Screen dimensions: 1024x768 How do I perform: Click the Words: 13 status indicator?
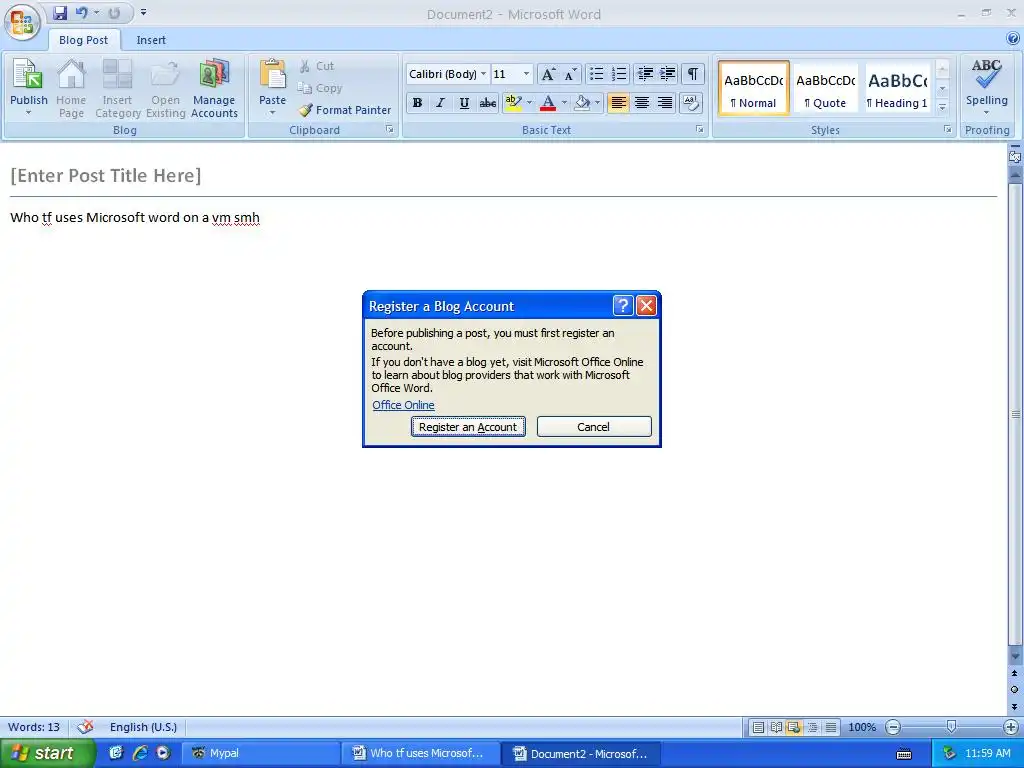pos(33,727)
